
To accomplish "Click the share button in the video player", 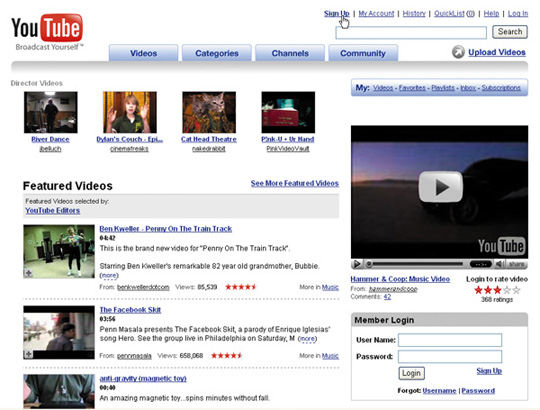I will (516, 264).
